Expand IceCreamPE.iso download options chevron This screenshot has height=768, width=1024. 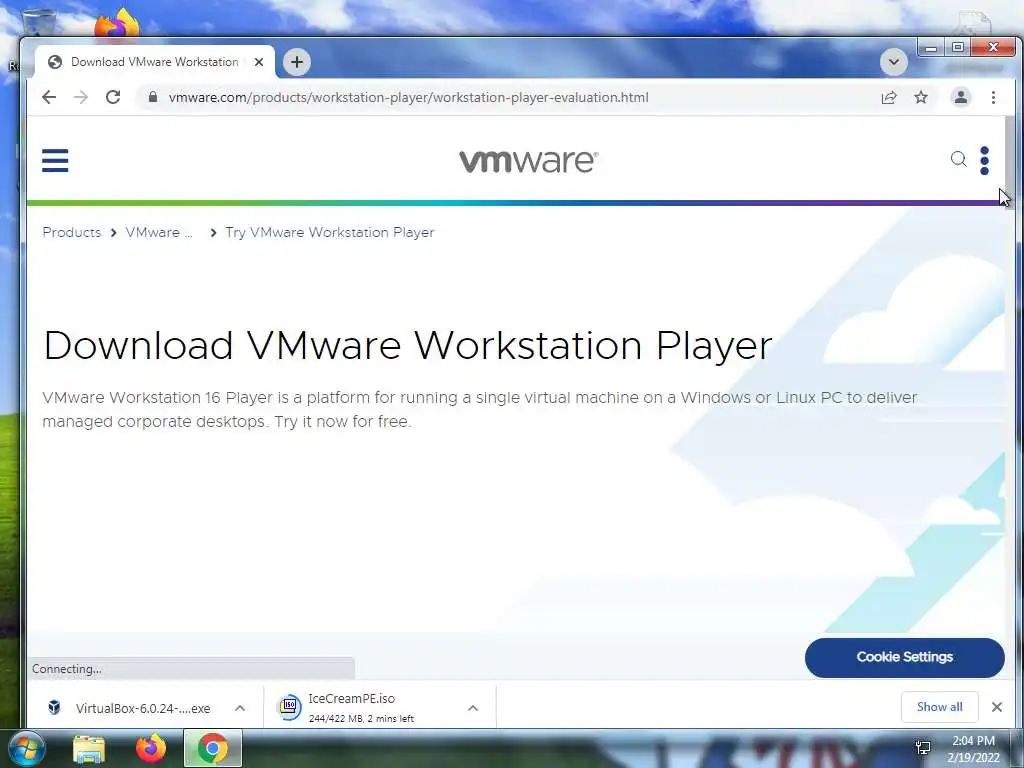(x=473, y=708)
